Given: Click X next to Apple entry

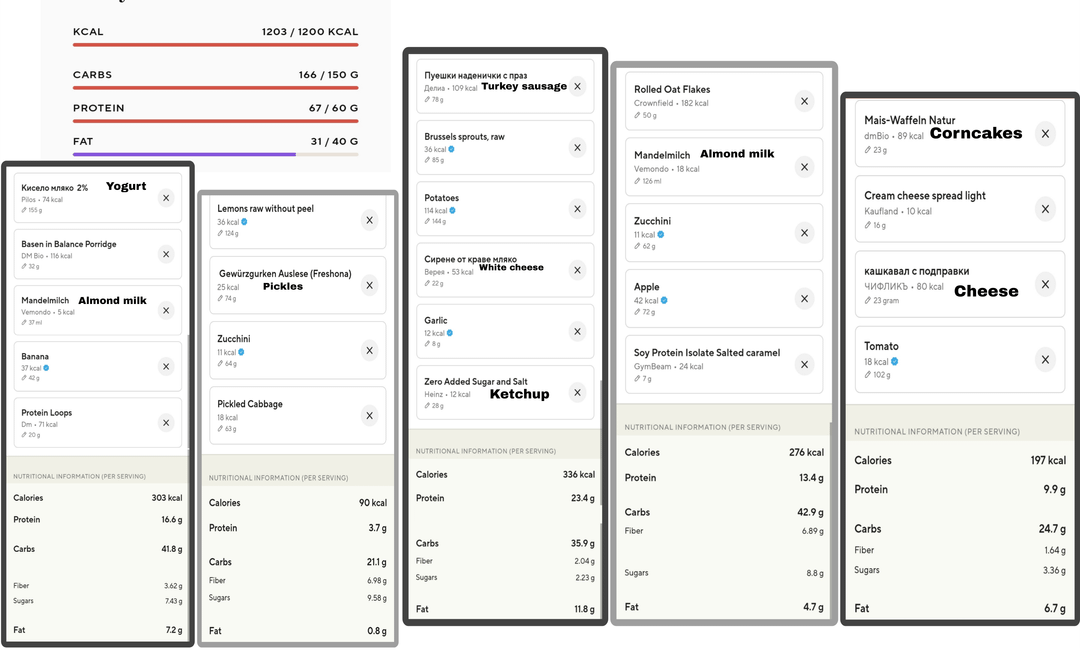Looking at the screenshot, I should 804,298.
